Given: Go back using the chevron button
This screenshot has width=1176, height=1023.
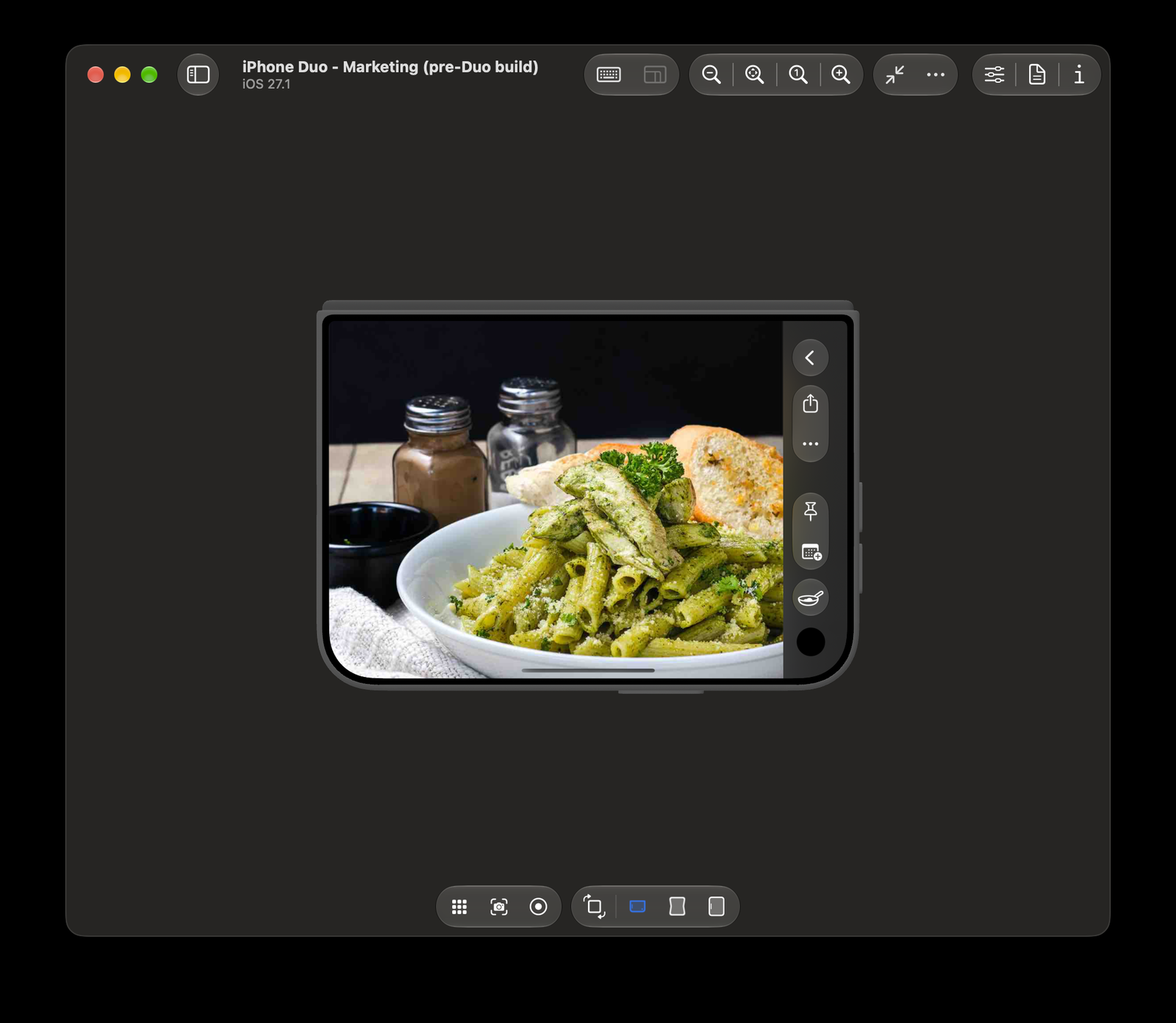Looking at the screenshot, I should click(x=810, y=358).
